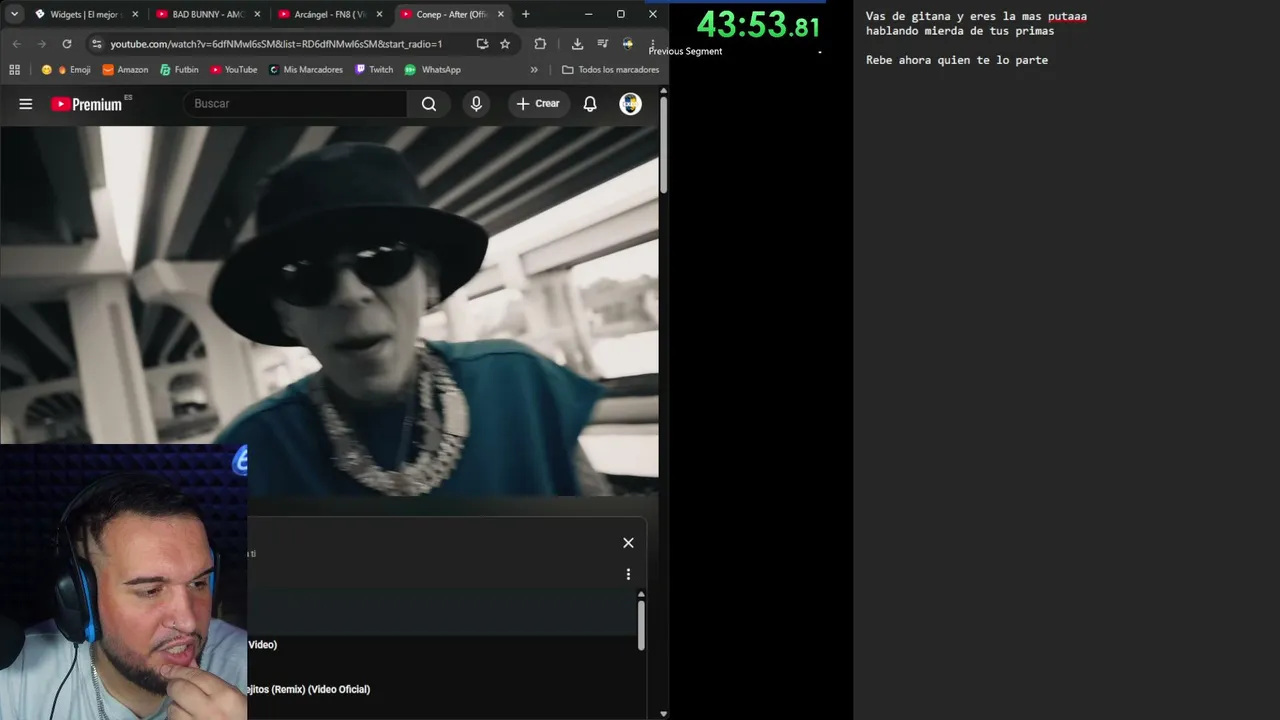Click the line 'Rebe ahora quien te lo parte'
The height and width of the screenshot is (720, 1280).
957,60
